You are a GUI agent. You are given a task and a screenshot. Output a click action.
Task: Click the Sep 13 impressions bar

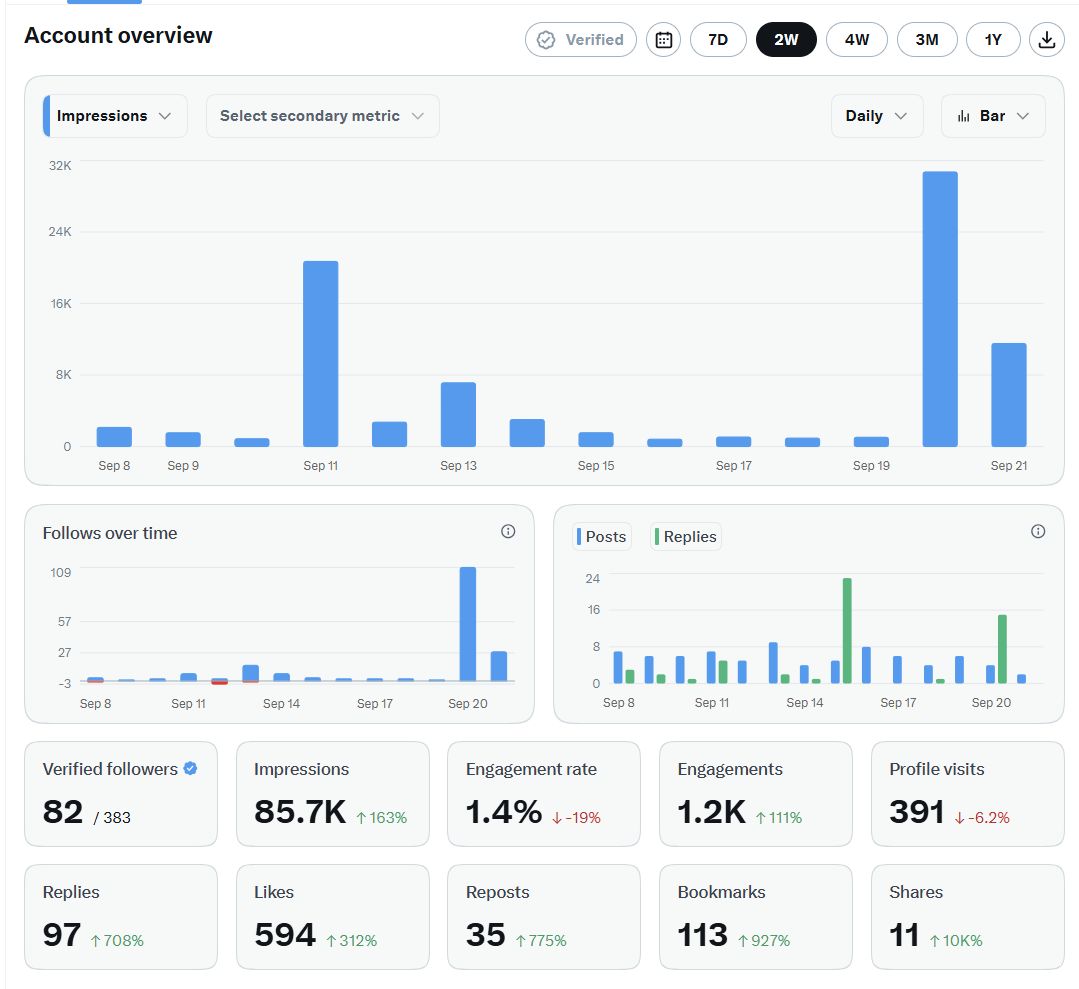pos(458,414)
